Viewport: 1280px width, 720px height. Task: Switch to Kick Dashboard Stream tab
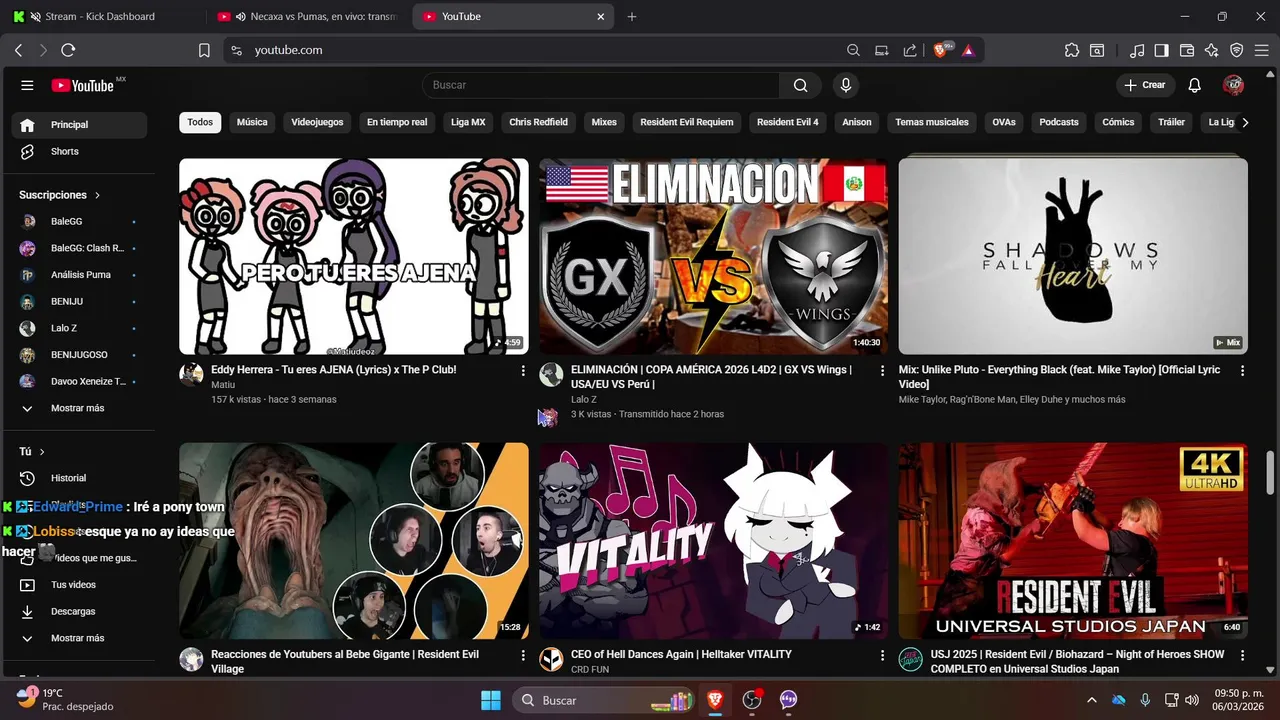point(100,16)
